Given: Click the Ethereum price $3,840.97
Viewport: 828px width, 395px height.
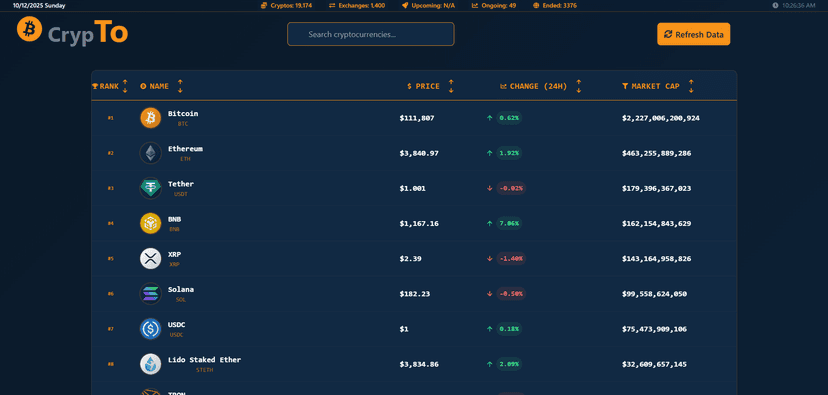Looking at the screenshot, I should [419, 153].
